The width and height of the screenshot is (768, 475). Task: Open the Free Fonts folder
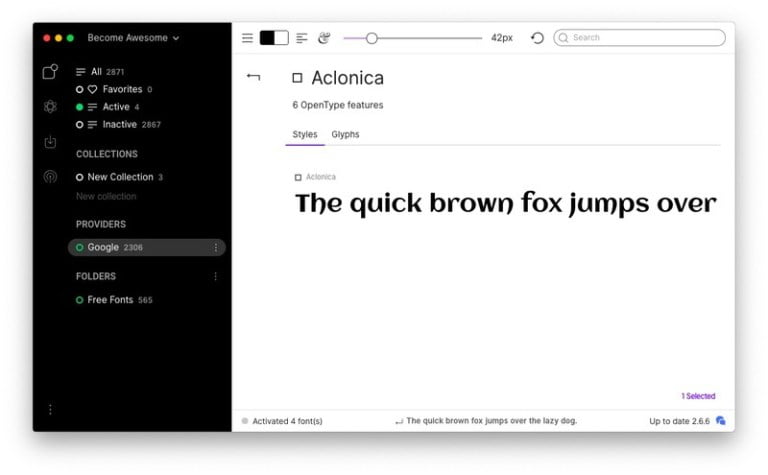tap(110, 300)
